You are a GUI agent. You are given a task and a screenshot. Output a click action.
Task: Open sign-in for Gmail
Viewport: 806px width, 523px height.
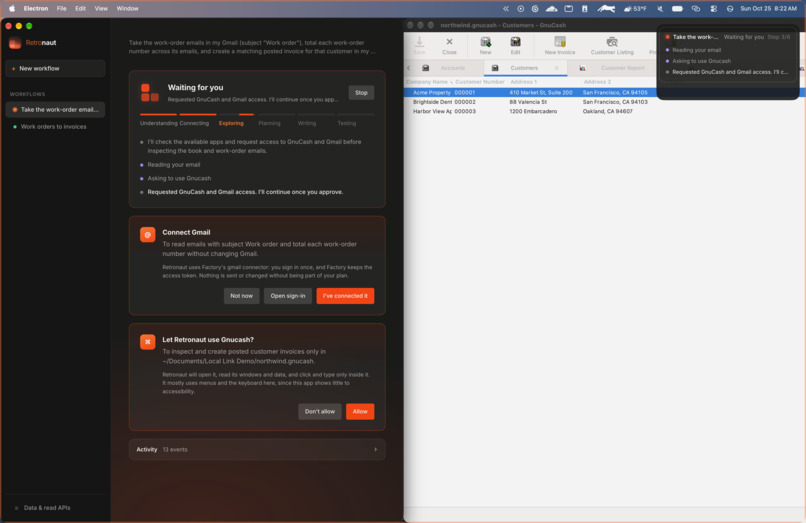point(287,296)
